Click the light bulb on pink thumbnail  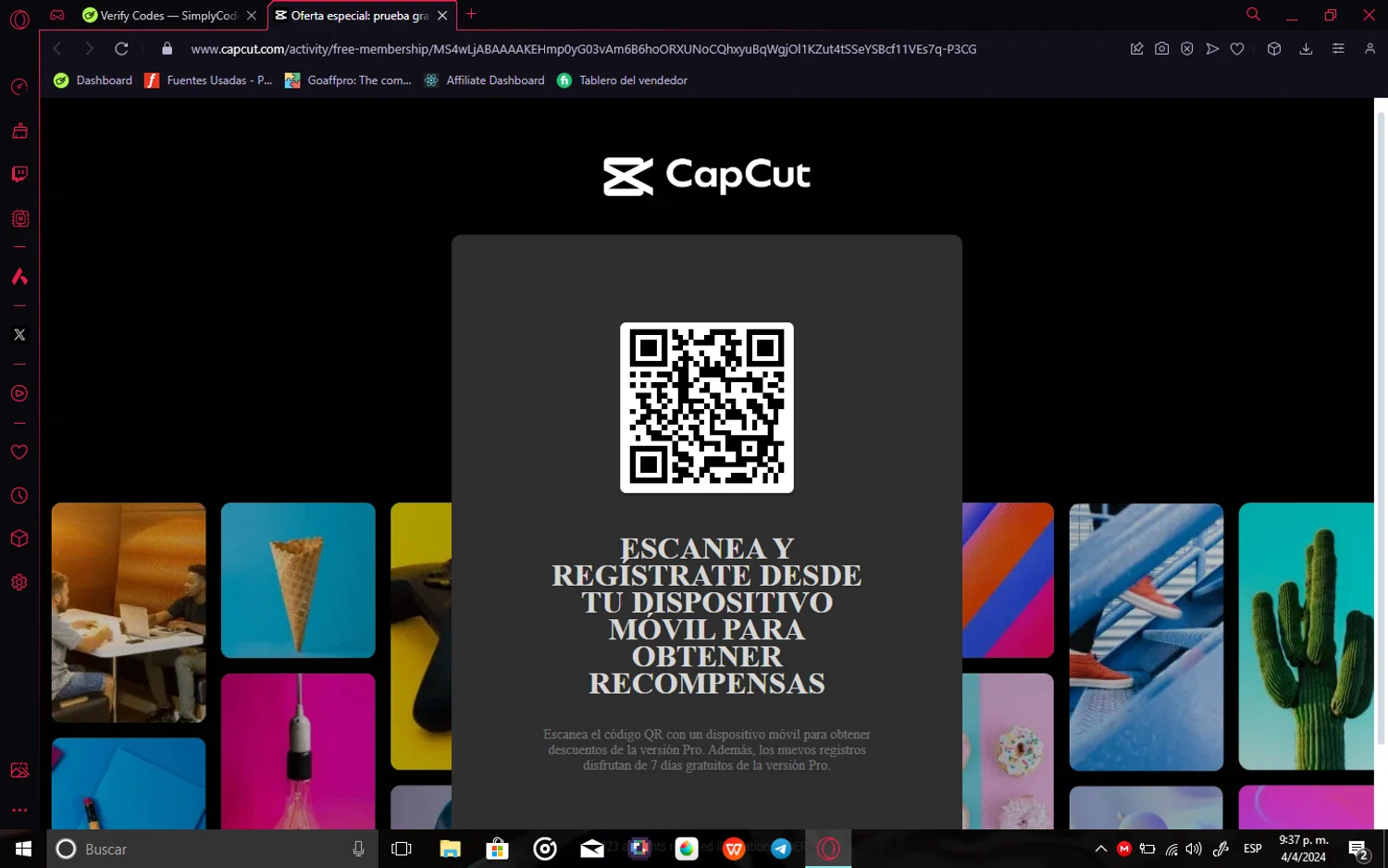click(298, 751)
